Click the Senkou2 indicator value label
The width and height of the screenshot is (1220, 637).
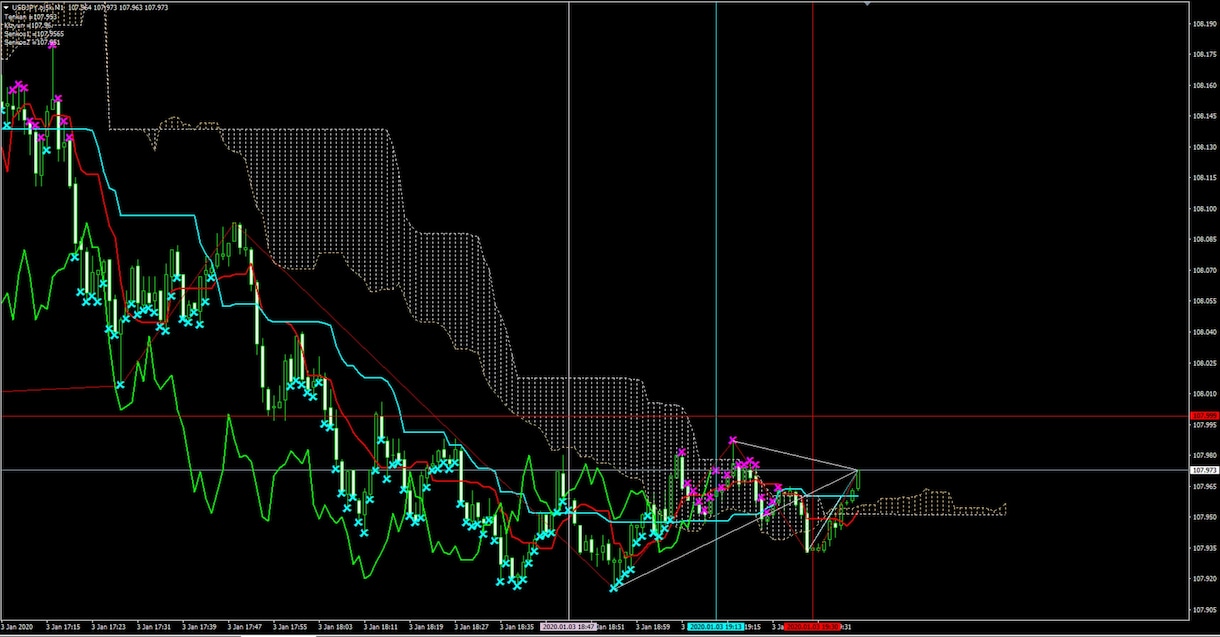[32, 43]
